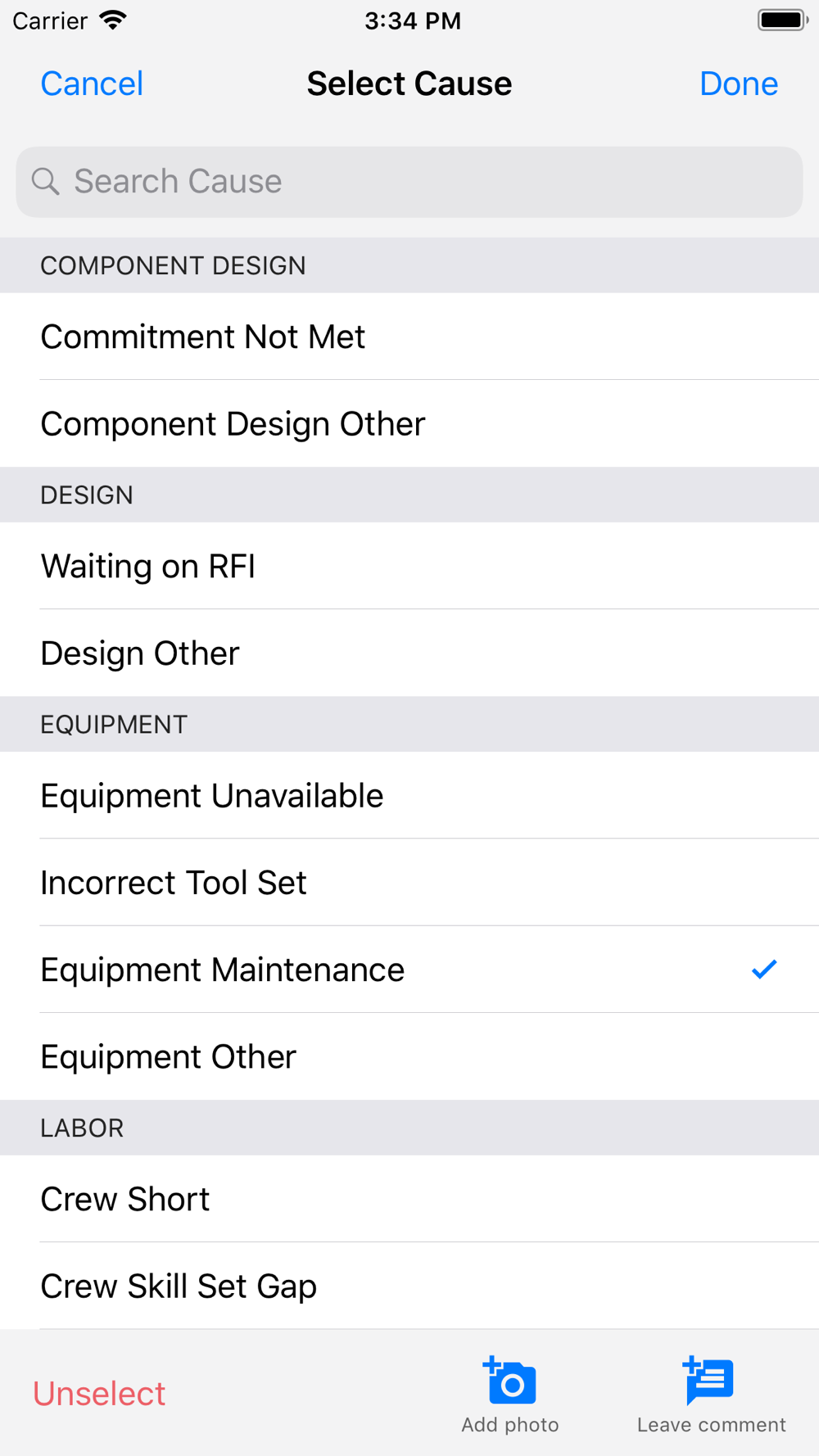Tap the battery indicator icon
Image resolution: width=819 pixels, height=1456 pixels.
pyautogui.click(x=782, y=20)
